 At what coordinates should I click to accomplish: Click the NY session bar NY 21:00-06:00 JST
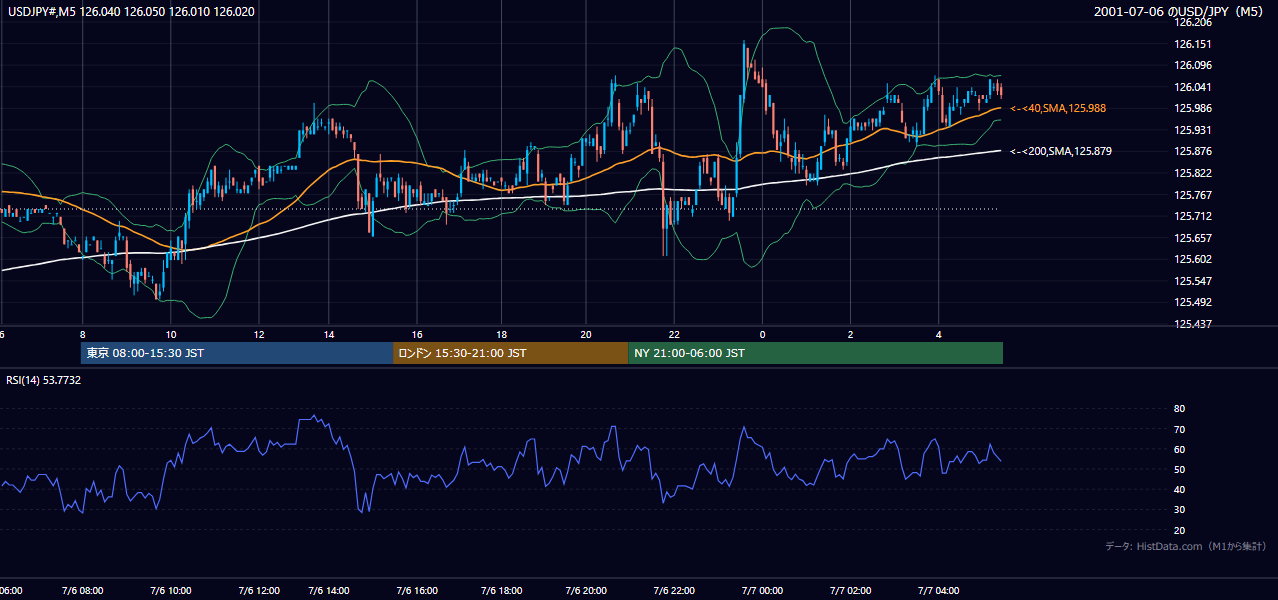(815, 353)
